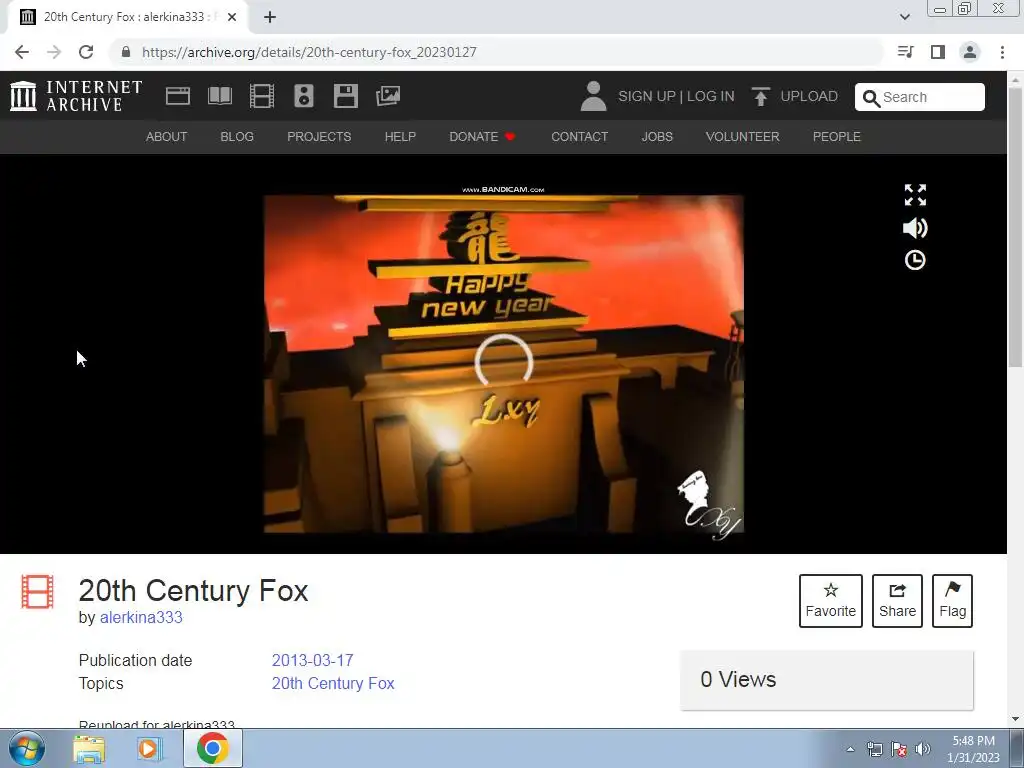The height and width of the screenshot is (768, 1024).
Task: Open the Images icon in navbar
Action: tap(388, 96)
